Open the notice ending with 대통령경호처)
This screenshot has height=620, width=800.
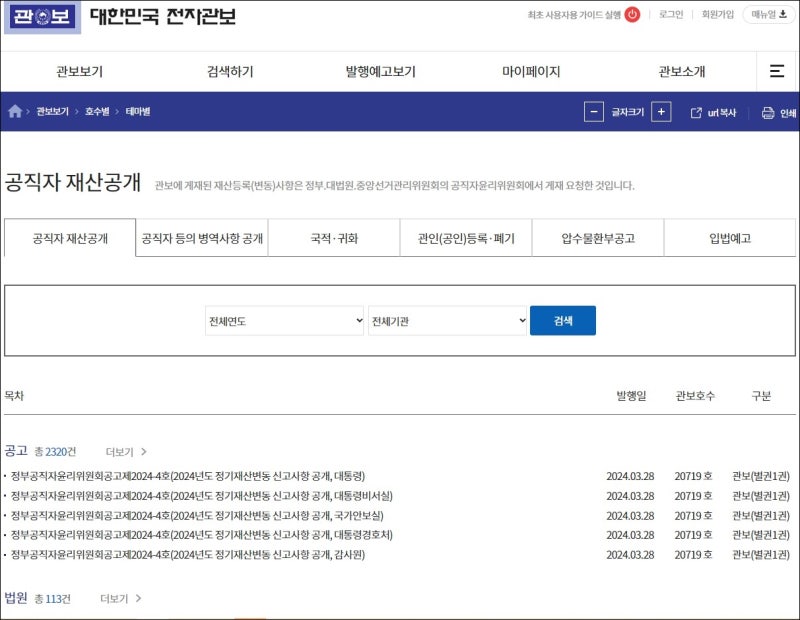tap(202, 535)
